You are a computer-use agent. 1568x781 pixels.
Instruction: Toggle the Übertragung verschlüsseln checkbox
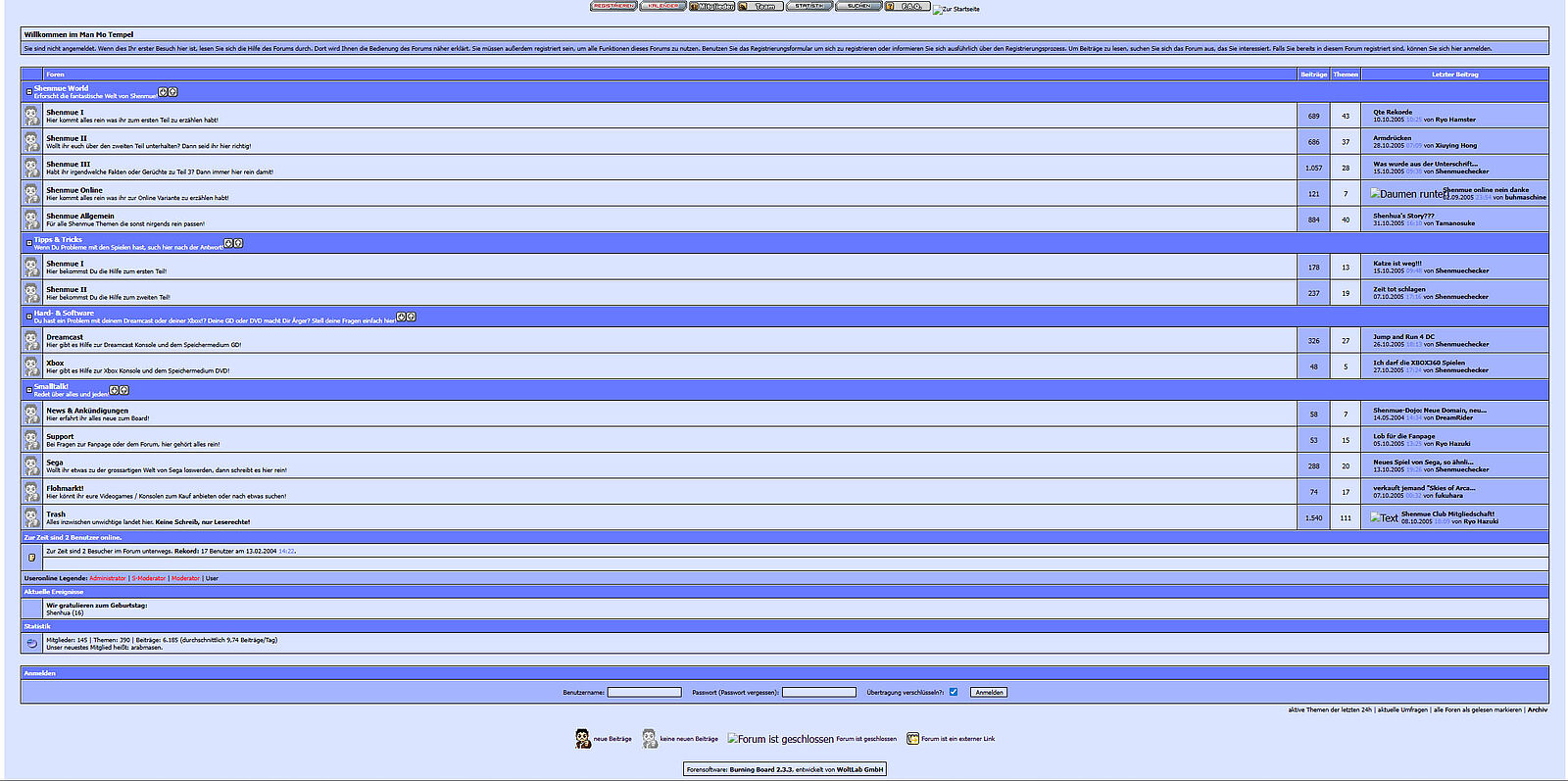pos(954,692)
